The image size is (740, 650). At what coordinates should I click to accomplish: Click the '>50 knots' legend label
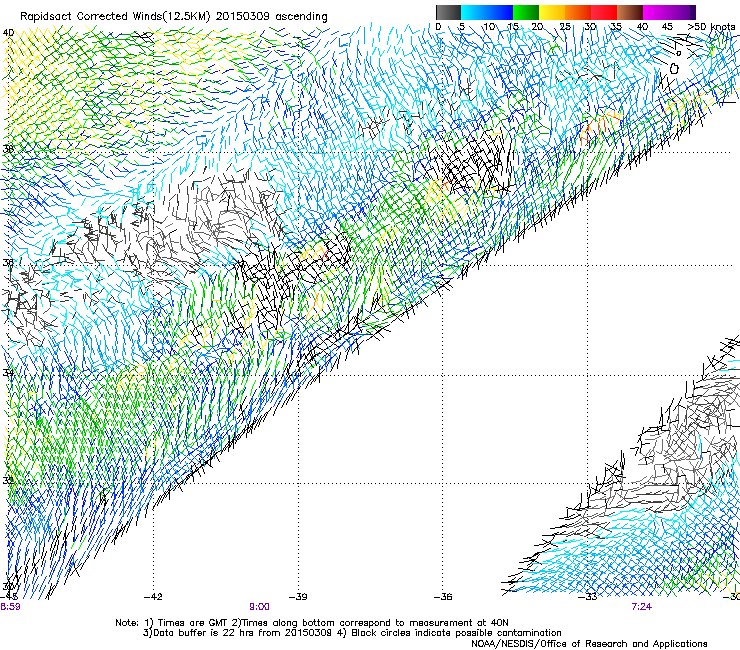[x=711, y=27]
